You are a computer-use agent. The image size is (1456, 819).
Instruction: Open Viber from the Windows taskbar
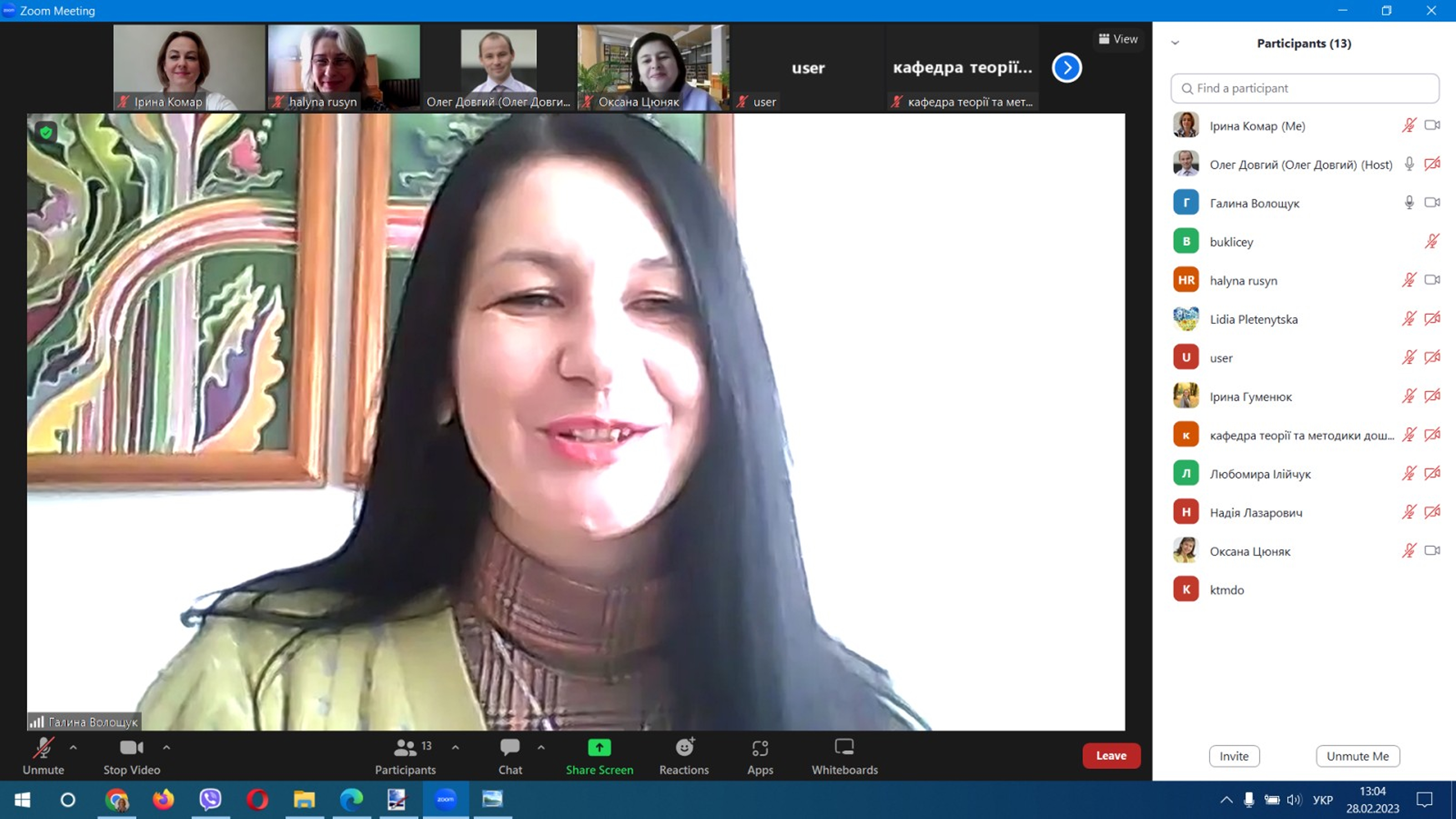tap(210, 799)
